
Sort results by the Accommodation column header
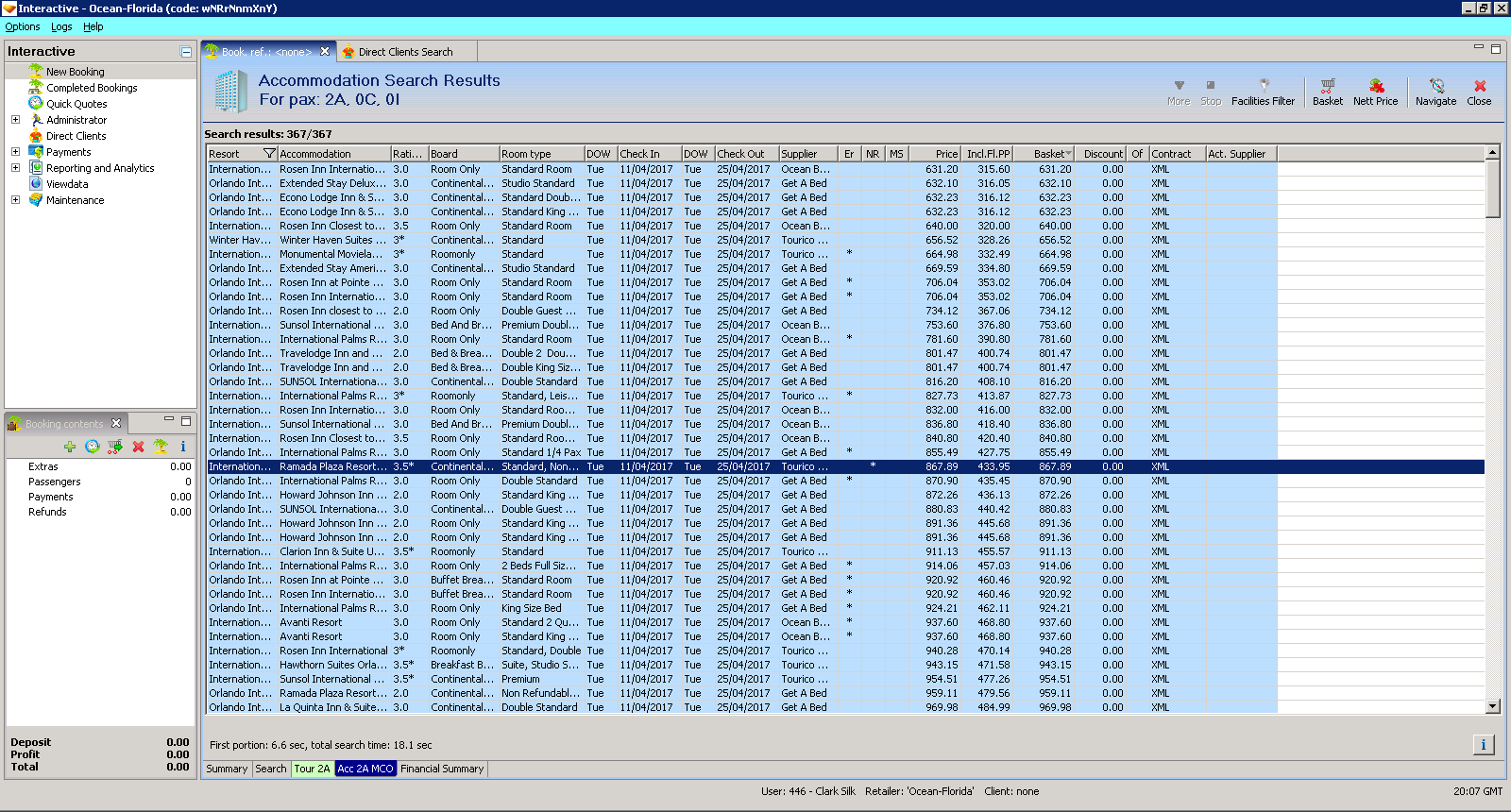click(x=334, y=154)
